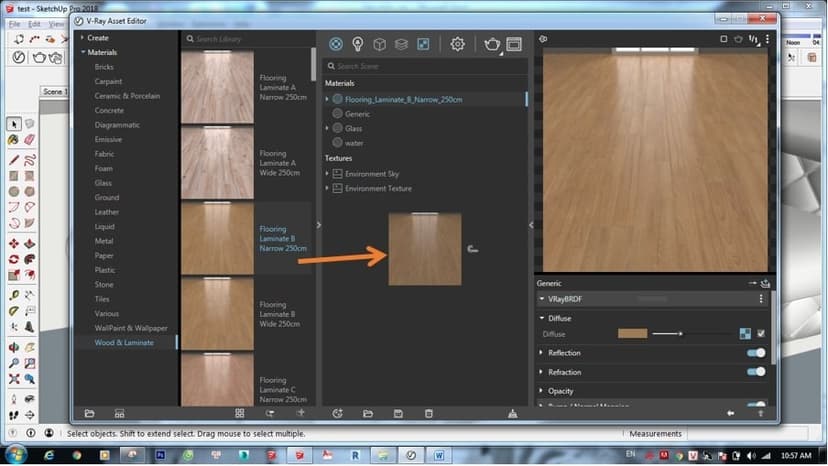Viewport: 828px width, 466px height.
Task: Select the SketchUp Eraser tool
Action: [30, 139]
